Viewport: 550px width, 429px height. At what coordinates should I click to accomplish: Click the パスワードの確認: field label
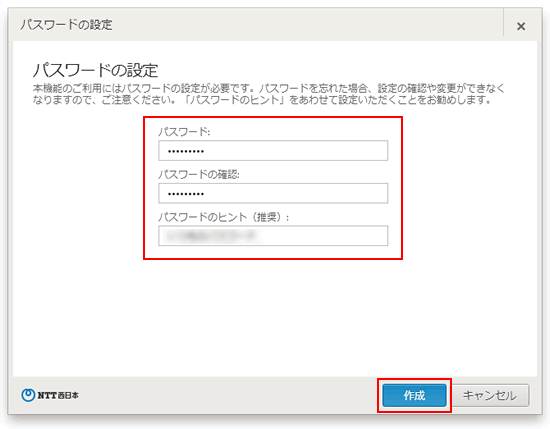click(x=199, y=174)
